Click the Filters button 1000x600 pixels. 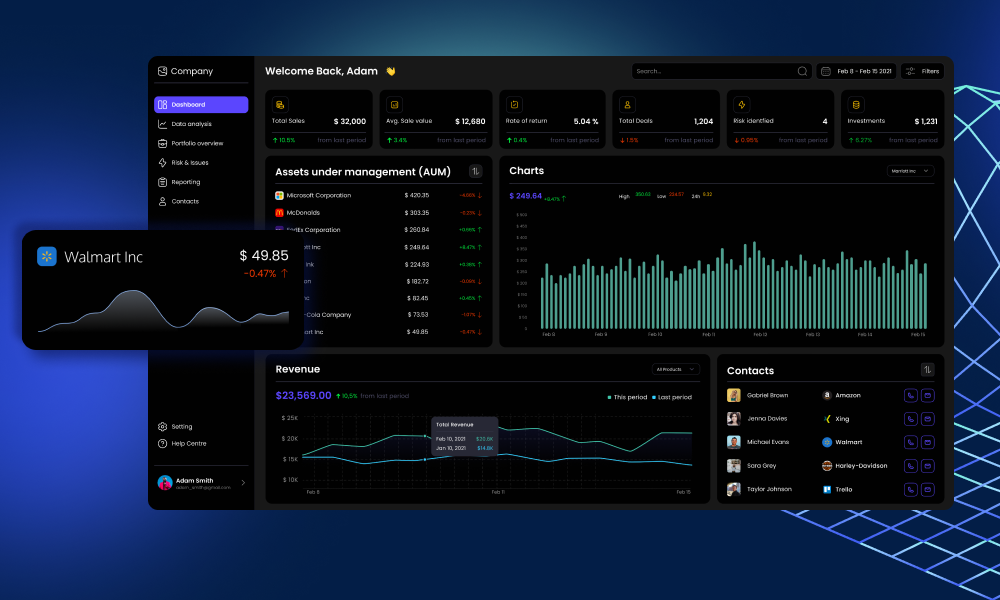[922, 71]
